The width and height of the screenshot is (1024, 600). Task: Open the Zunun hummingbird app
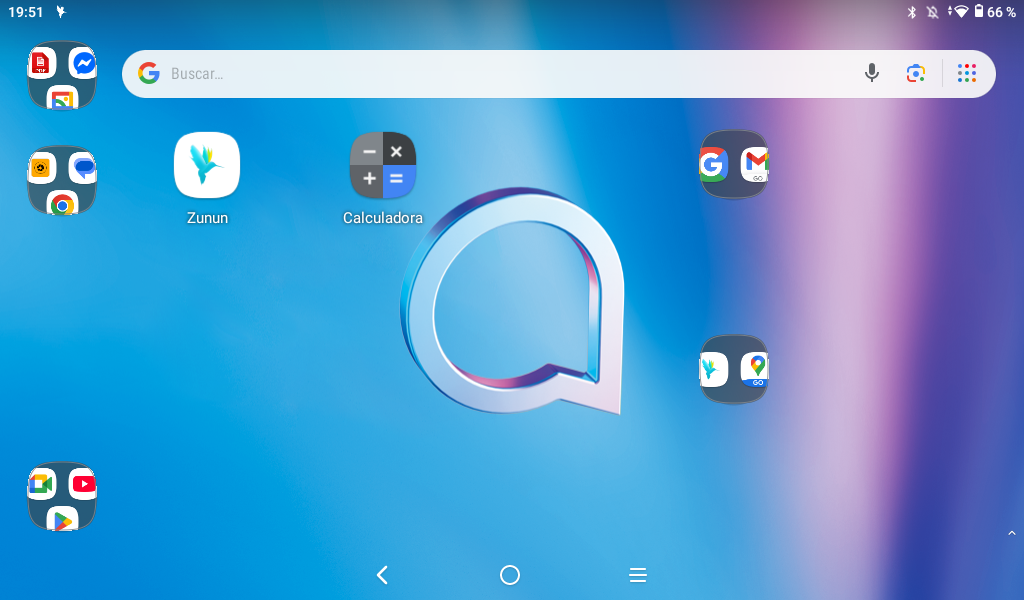[207, 166]
